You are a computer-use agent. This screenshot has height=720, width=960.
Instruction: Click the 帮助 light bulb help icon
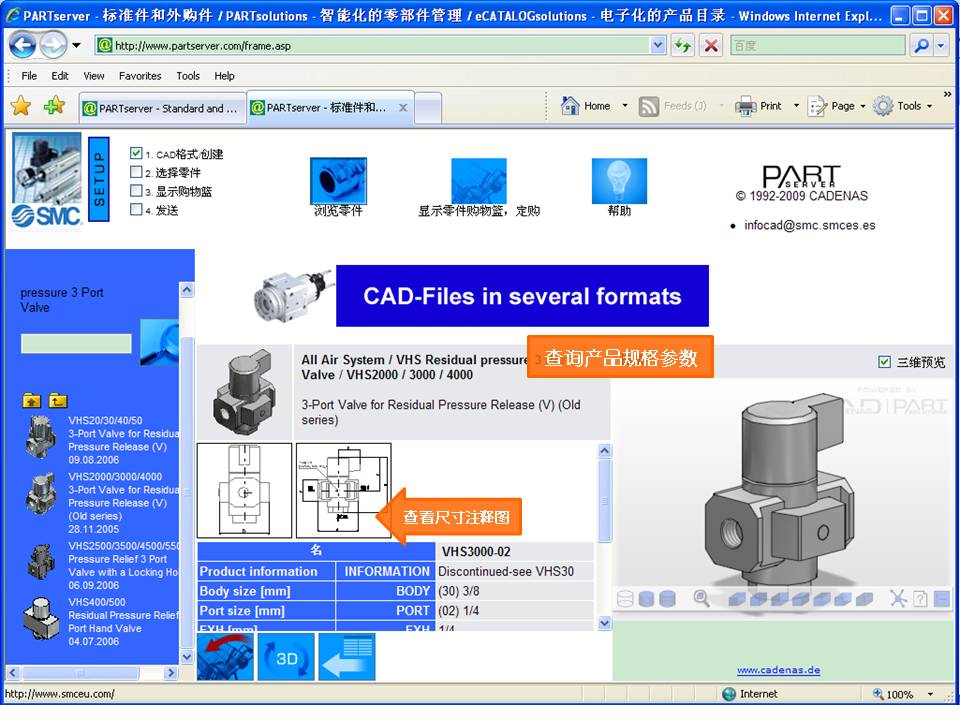[x=619, y=181]
